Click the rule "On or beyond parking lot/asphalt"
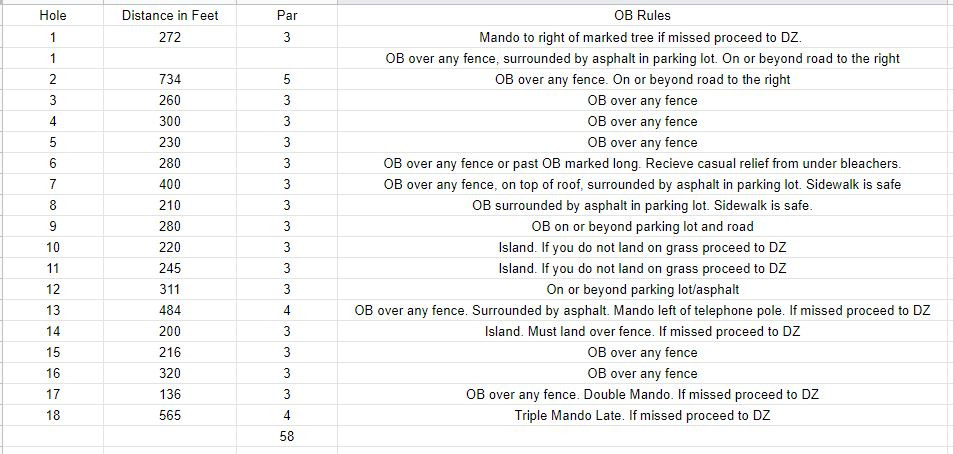Image resolution: width=953 pixels, height=454 pixels. [x=642, y=290]
